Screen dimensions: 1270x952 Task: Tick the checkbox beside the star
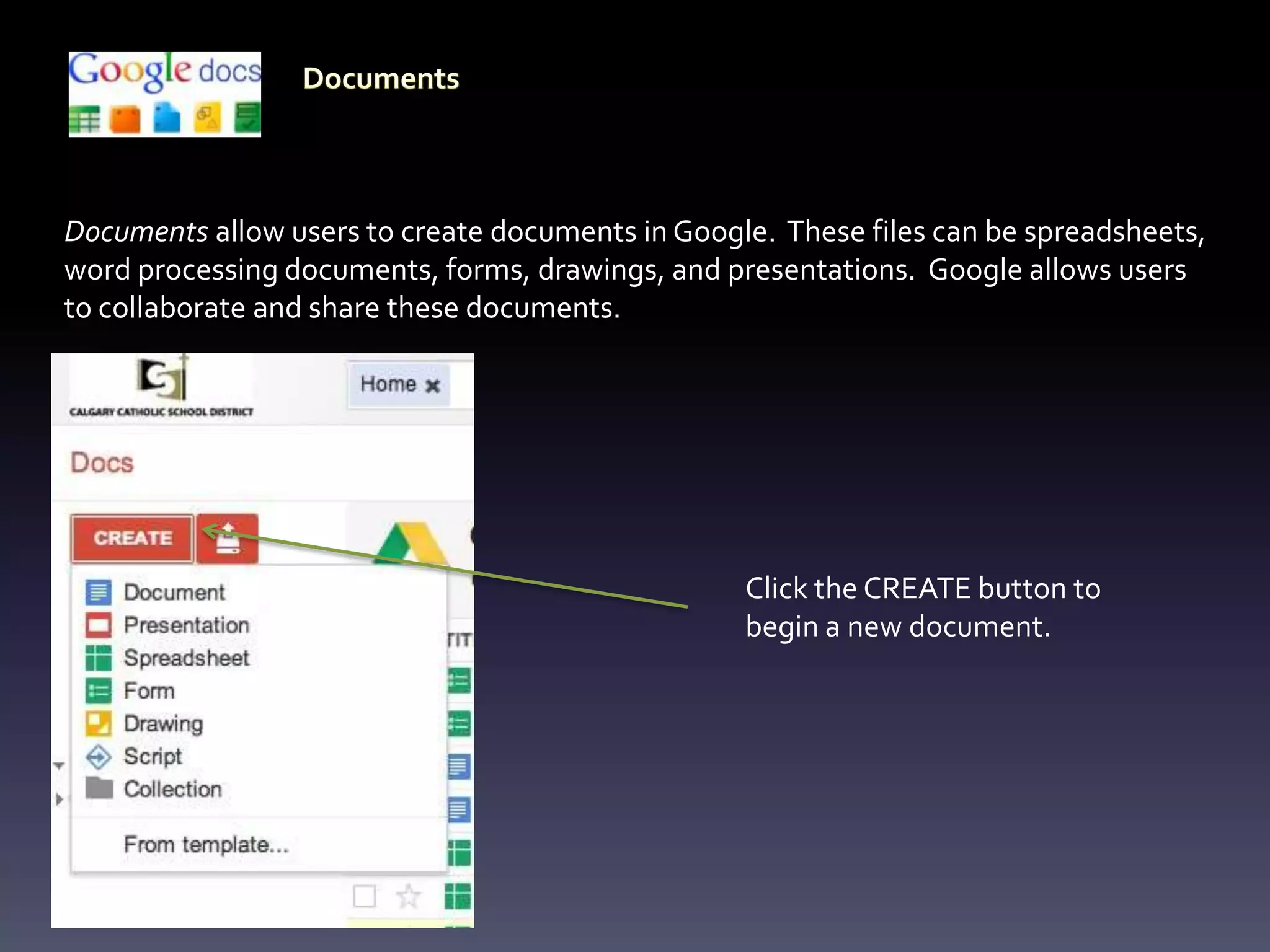click(x=364, y=896)
